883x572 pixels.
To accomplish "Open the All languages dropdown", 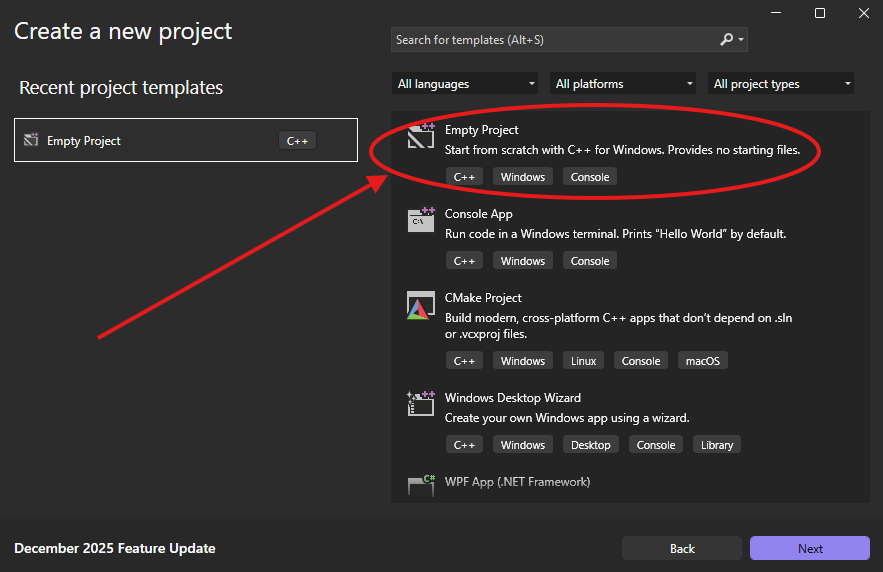I will tap(465, 83).
